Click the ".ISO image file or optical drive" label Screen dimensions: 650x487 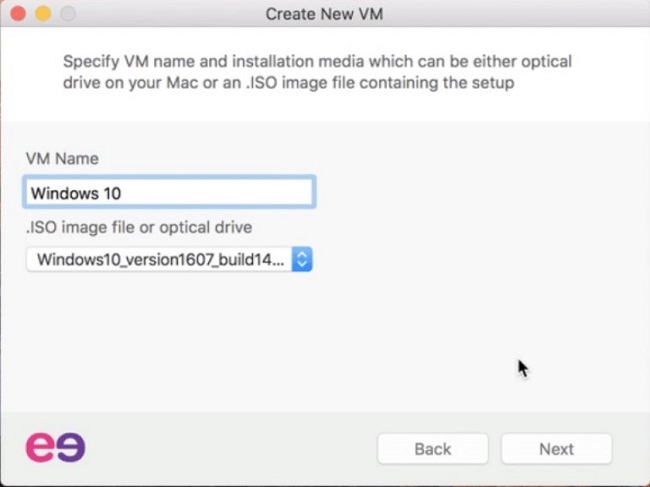139,227
